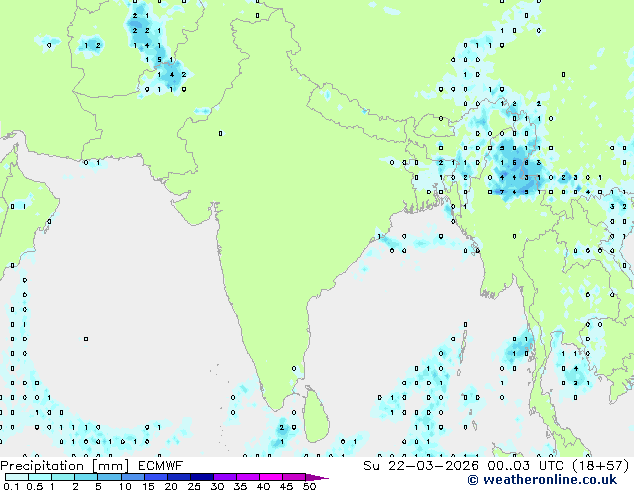Click the "50" legend scale label
The height and width of the screenshot is (490, 634).
coord(309,486)
